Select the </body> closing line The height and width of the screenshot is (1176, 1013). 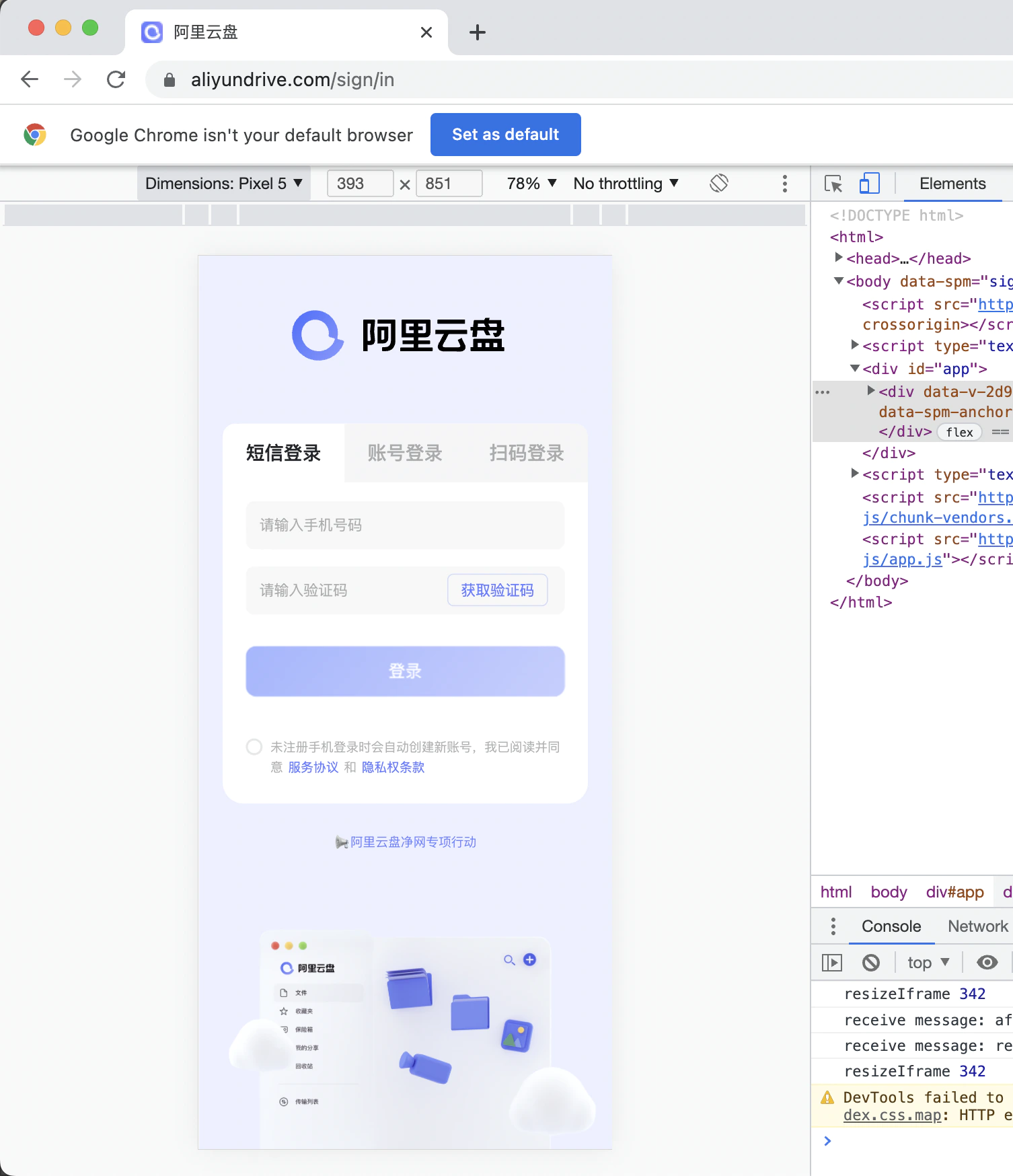[877, 581]
